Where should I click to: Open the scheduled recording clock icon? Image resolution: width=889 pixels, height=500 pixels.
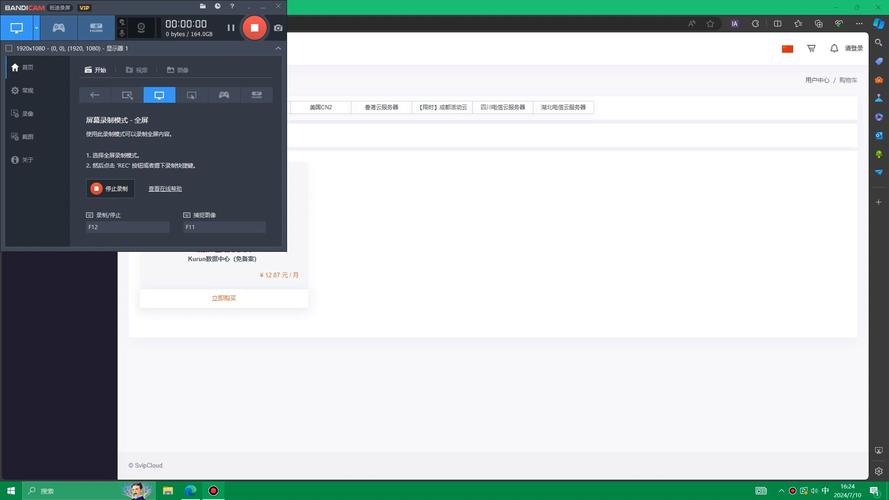[x=218, y=6]
